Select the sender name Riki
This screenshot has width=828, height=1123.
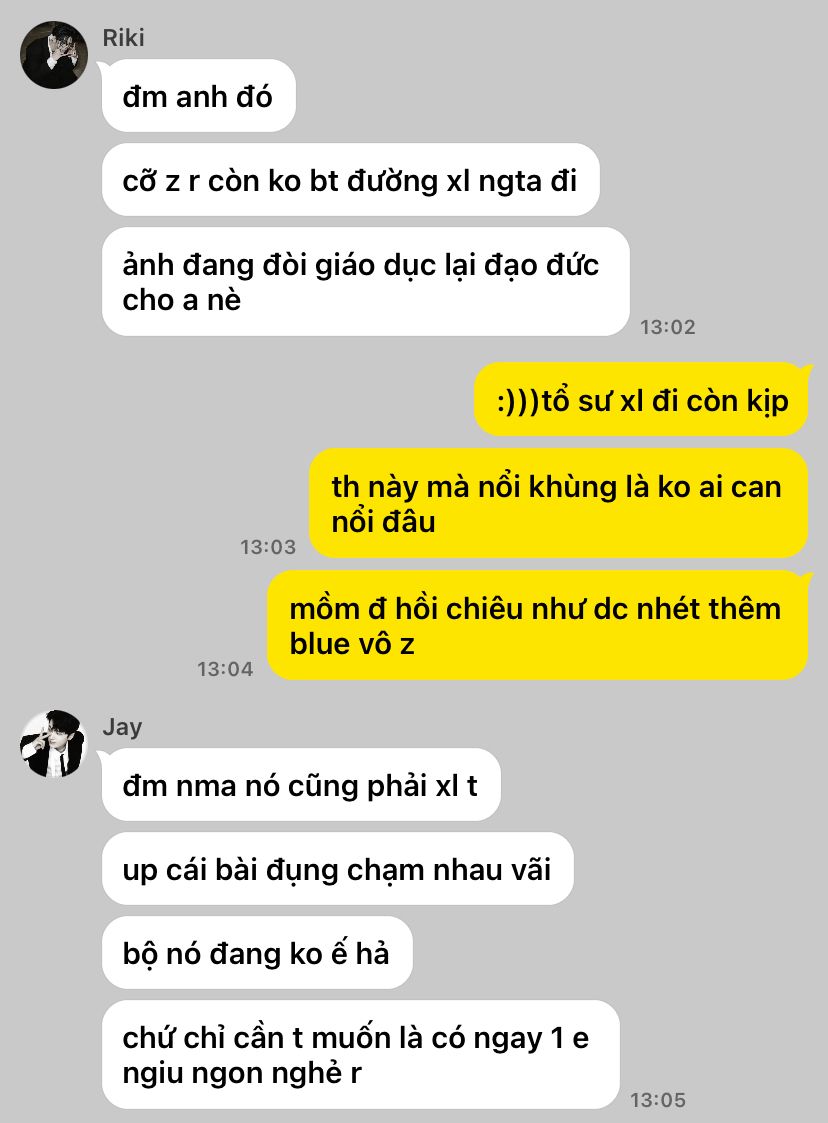pos(123,37)
